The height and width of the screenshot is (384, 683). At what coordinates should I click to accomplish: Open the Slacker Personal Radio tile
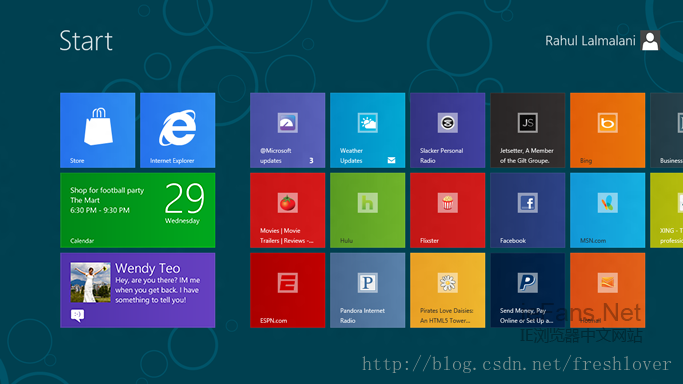point(447,130)
